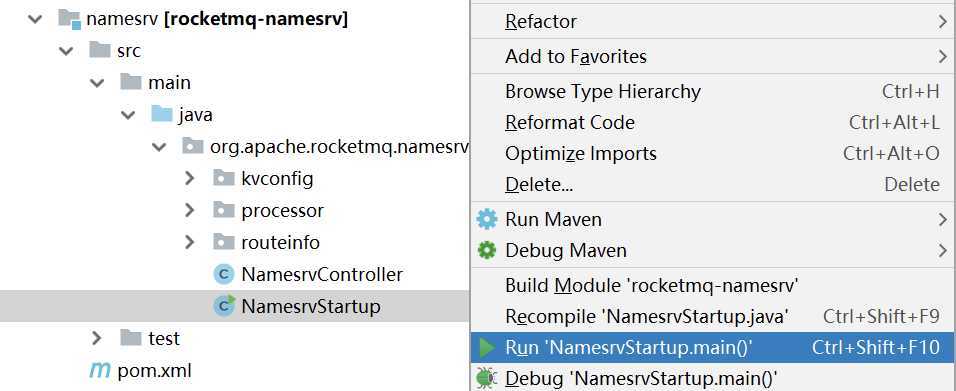Screen dimensions: 956x391
Task: Click the NamesrvController class icon
Action: (224, 274)
